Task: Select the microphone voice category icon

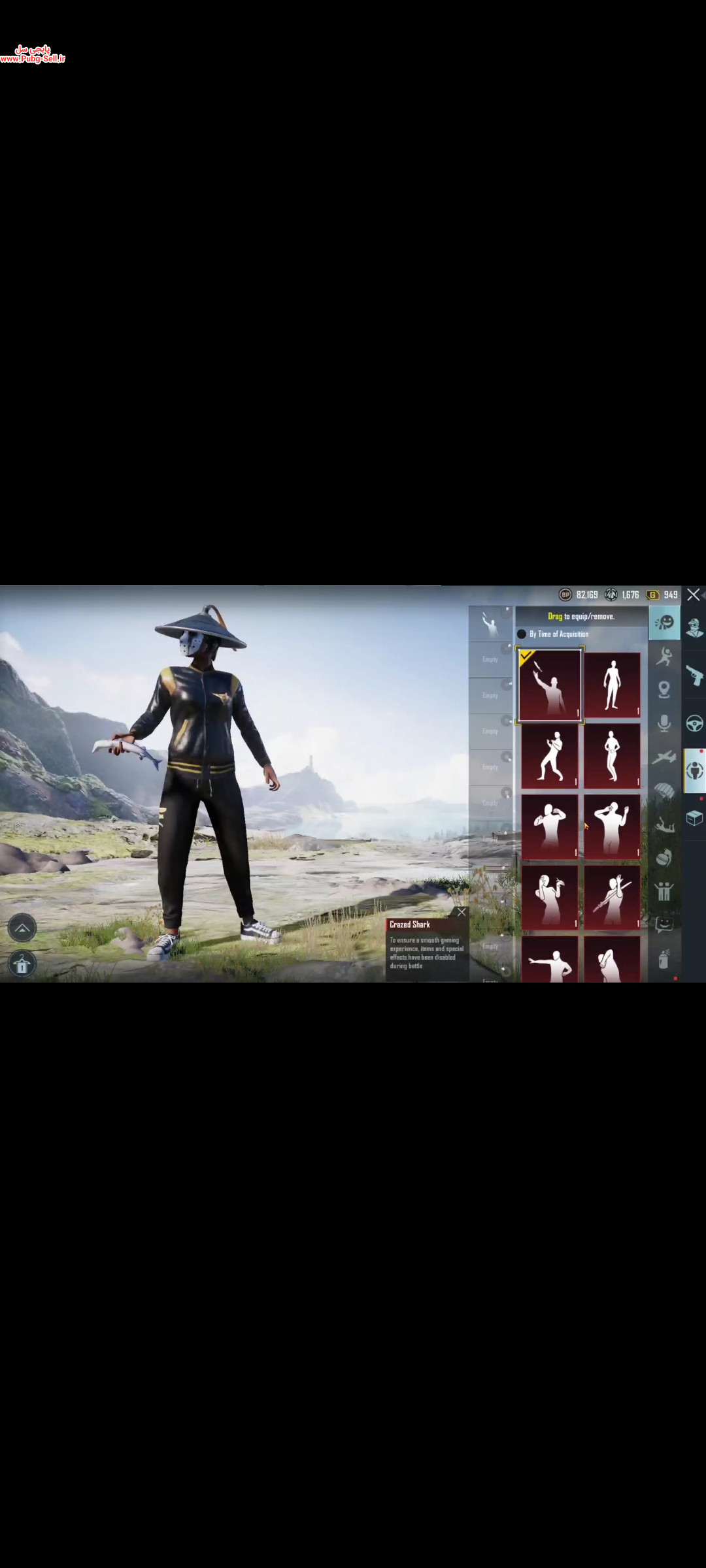Action: (664, 723)
